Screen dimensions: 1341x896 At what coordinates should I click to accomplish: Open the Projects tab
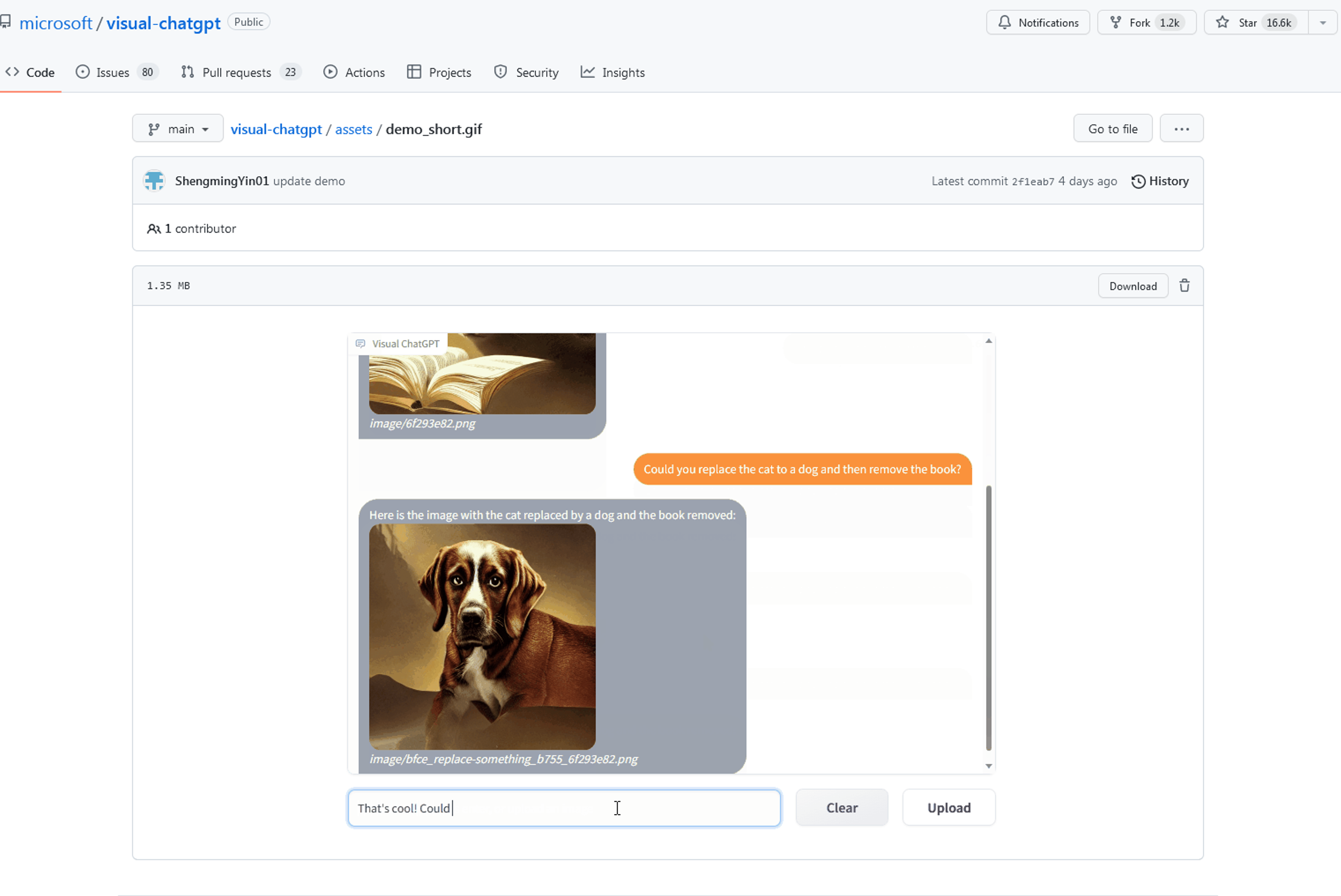point(439,73)
